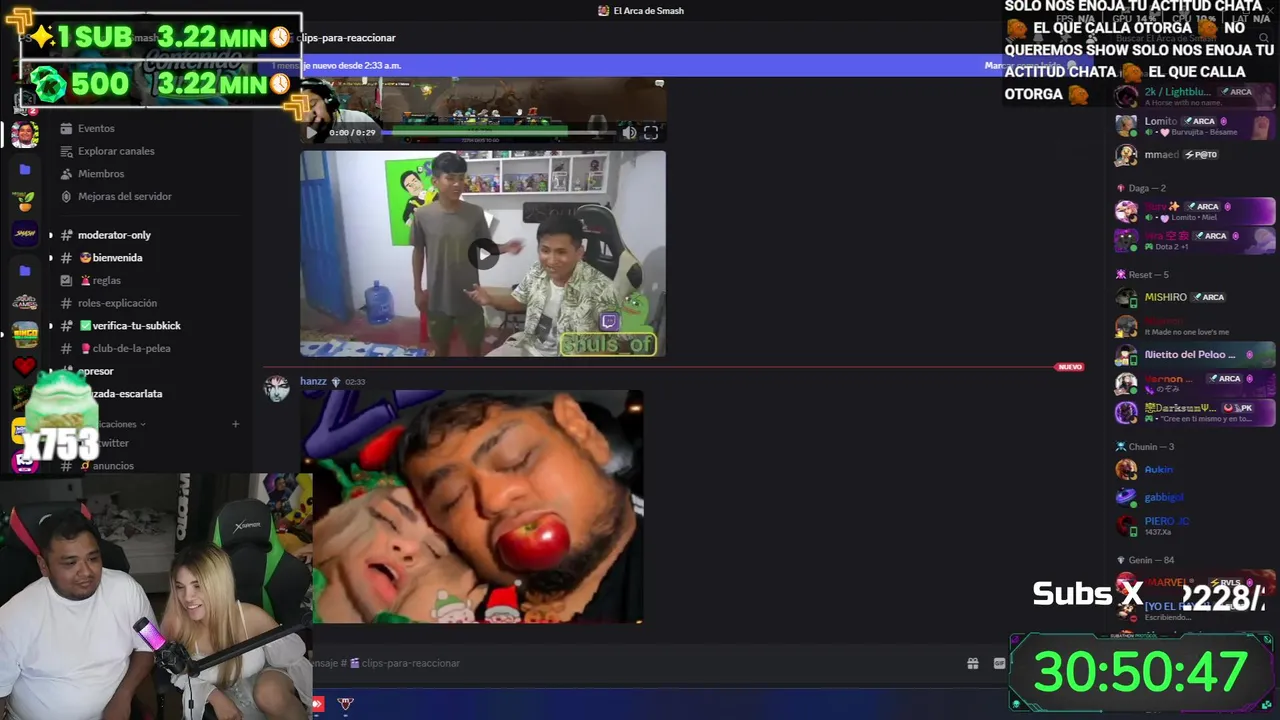This screenshot has width=1280, height=720.
Task: Open the Explorar canales icon
Action: click(x=66, y=151)
